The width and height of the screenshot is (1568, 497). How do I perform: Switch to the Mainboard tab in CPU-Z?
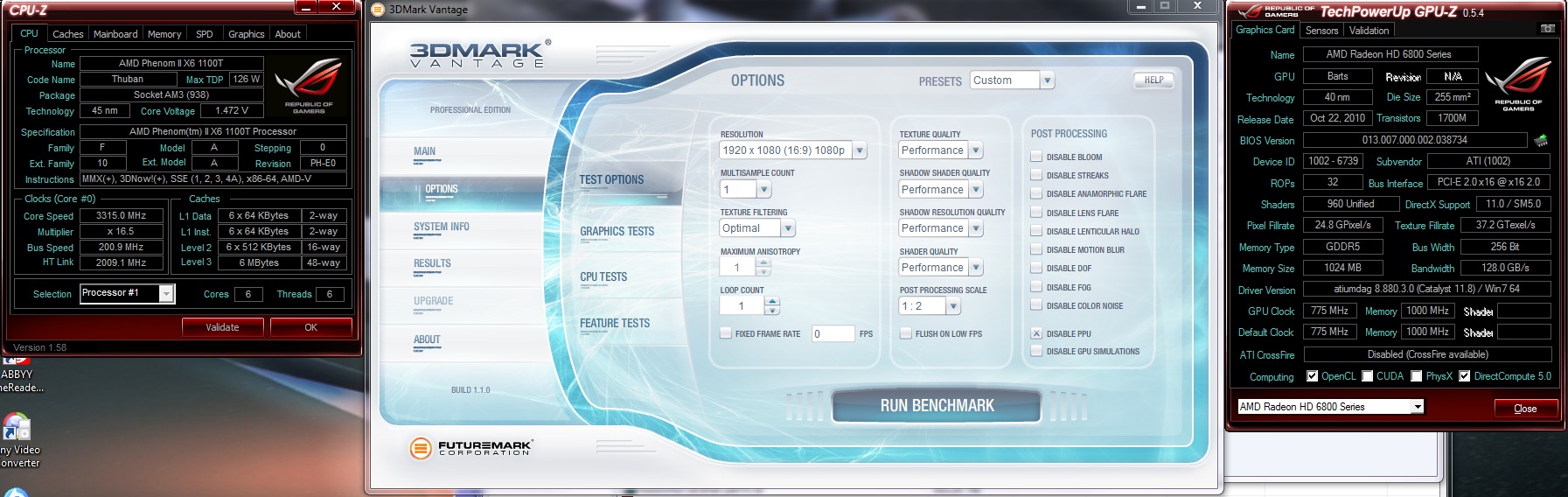pos(115,34)
